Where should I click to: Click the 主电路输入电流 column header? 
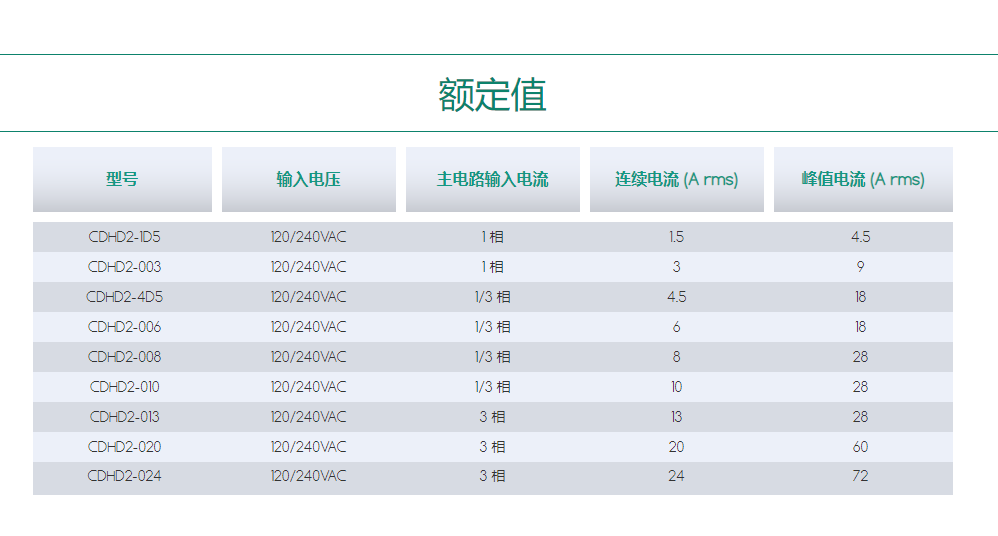click(x=492, y=180)
